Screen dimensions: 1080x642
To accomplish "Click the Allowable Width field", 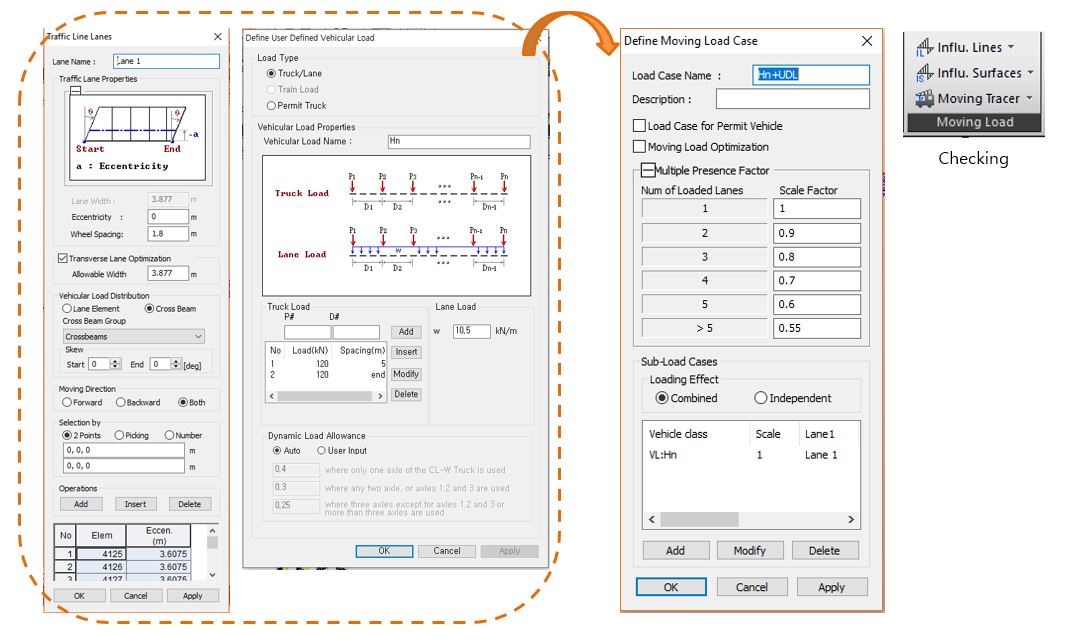I will click(x=168, y=273).
